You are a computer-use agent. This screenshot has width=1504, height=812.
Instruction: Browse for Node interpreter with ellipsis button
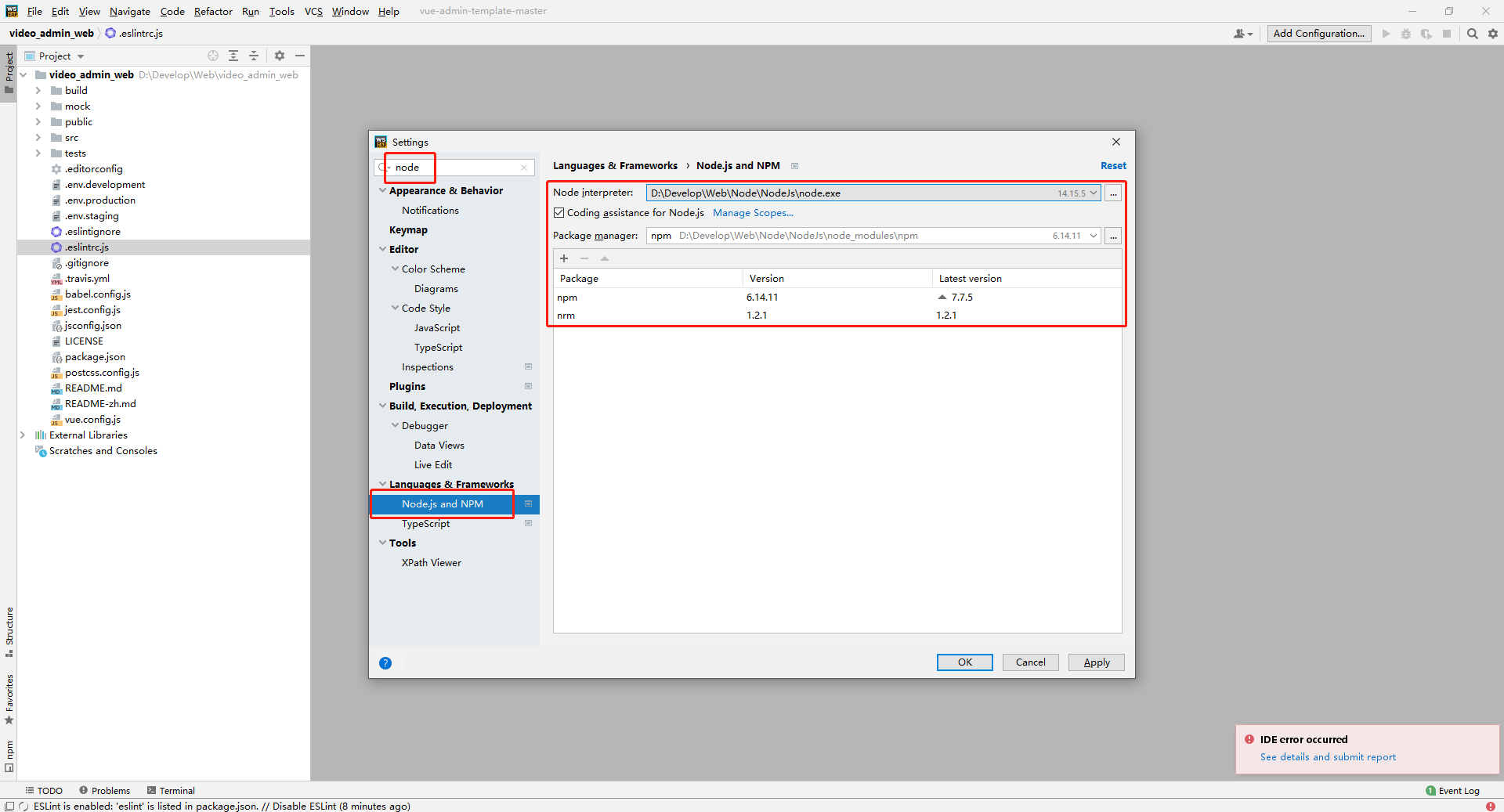(1113, 193)
